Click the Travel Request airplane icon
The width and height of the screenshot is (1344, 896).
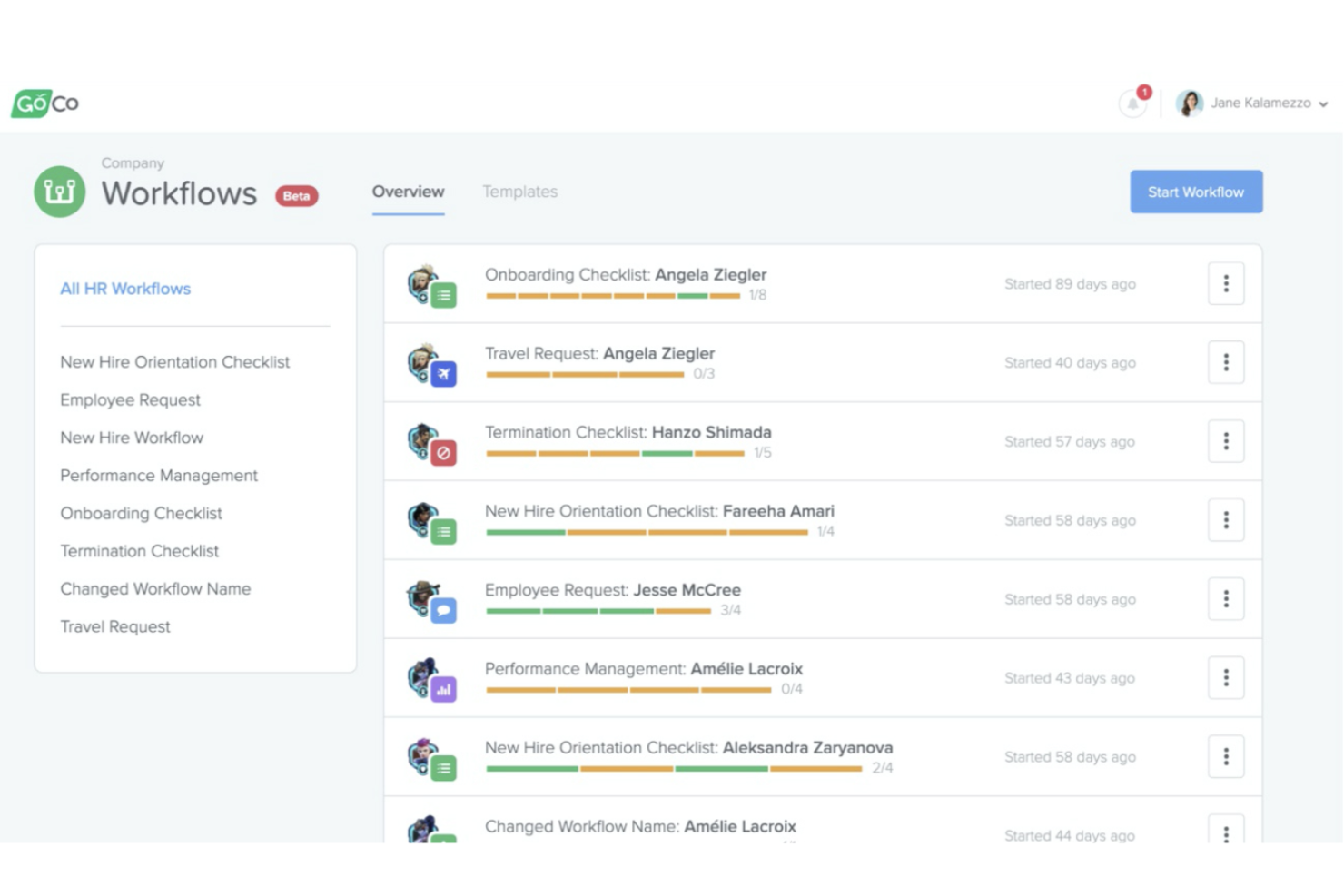click(x=443, y=374)
